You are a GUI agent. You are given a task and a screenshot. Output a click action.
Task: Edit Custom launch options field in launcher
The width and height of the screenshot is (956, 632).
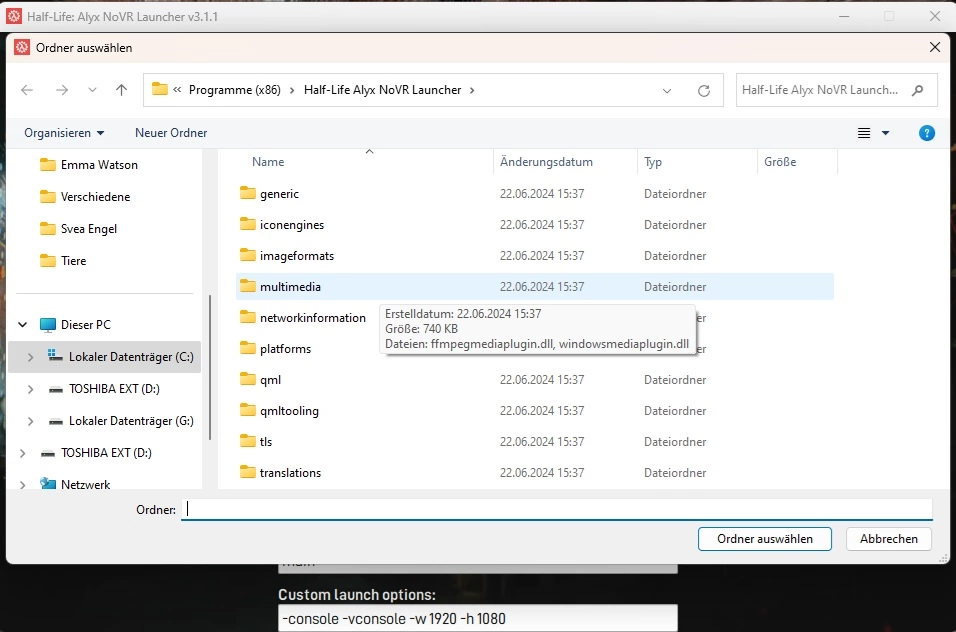click(477, 619)
